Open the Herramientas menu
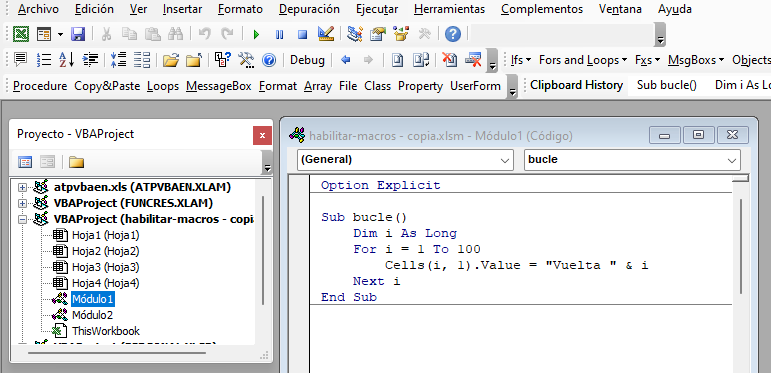The height and width of the screenshot is (373, 771). click(449, 9)
